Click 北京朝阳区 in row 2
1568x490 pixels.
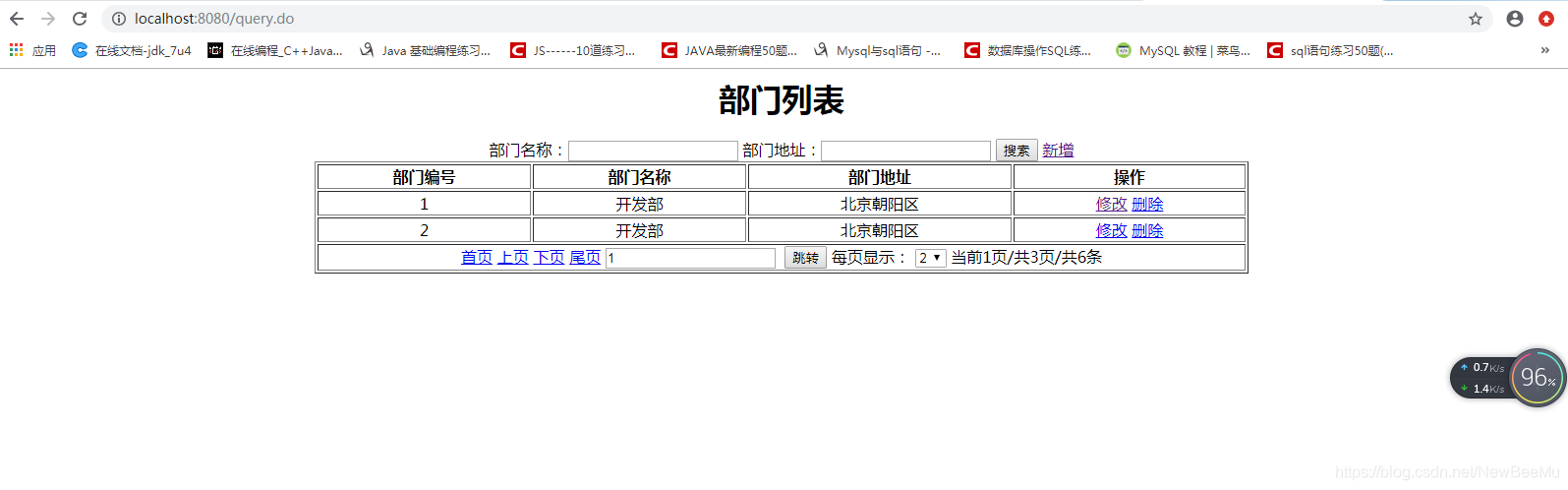coord(880,231)
